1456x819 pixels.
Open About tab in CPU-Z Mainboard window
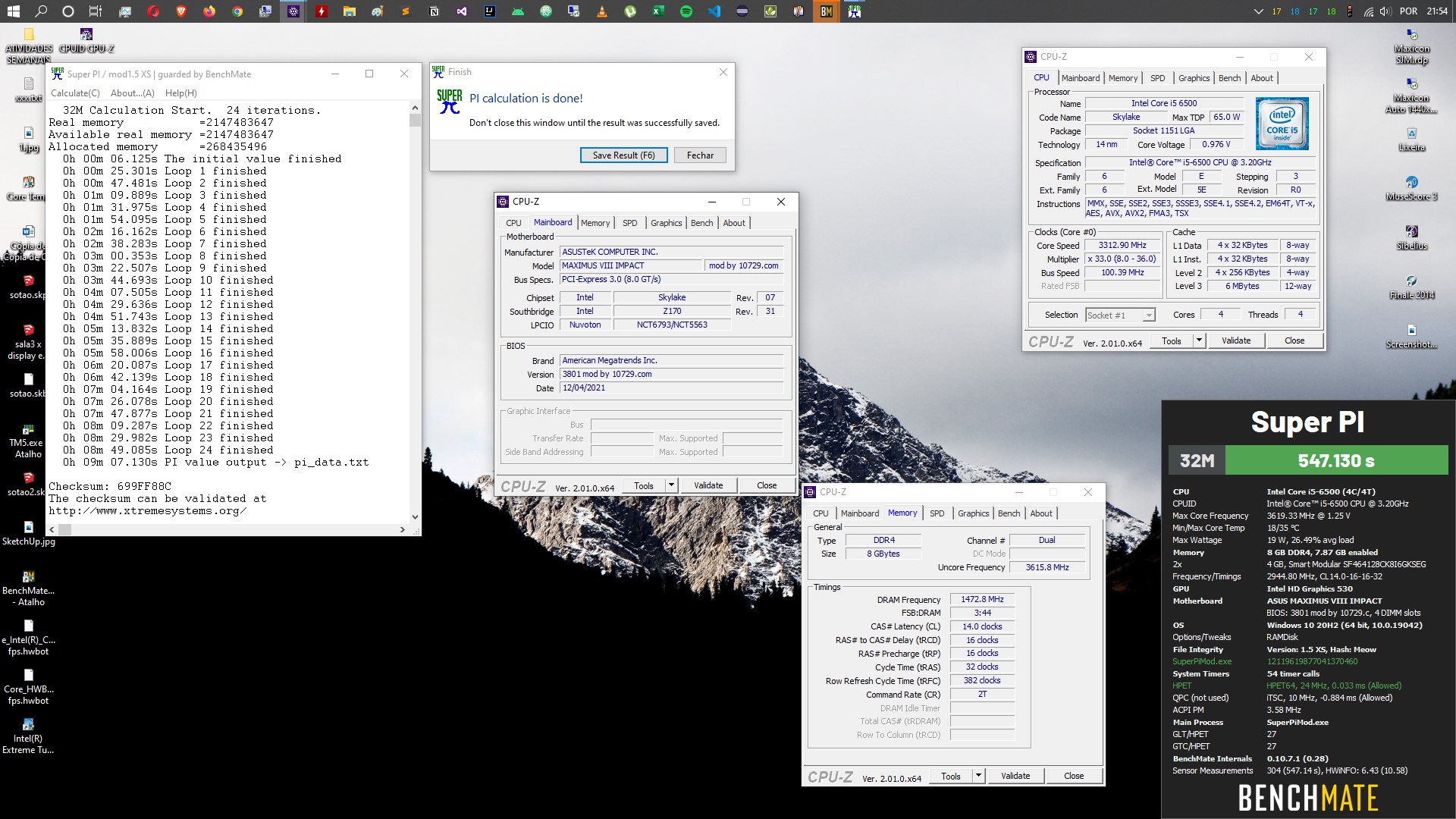coord(733,223)
